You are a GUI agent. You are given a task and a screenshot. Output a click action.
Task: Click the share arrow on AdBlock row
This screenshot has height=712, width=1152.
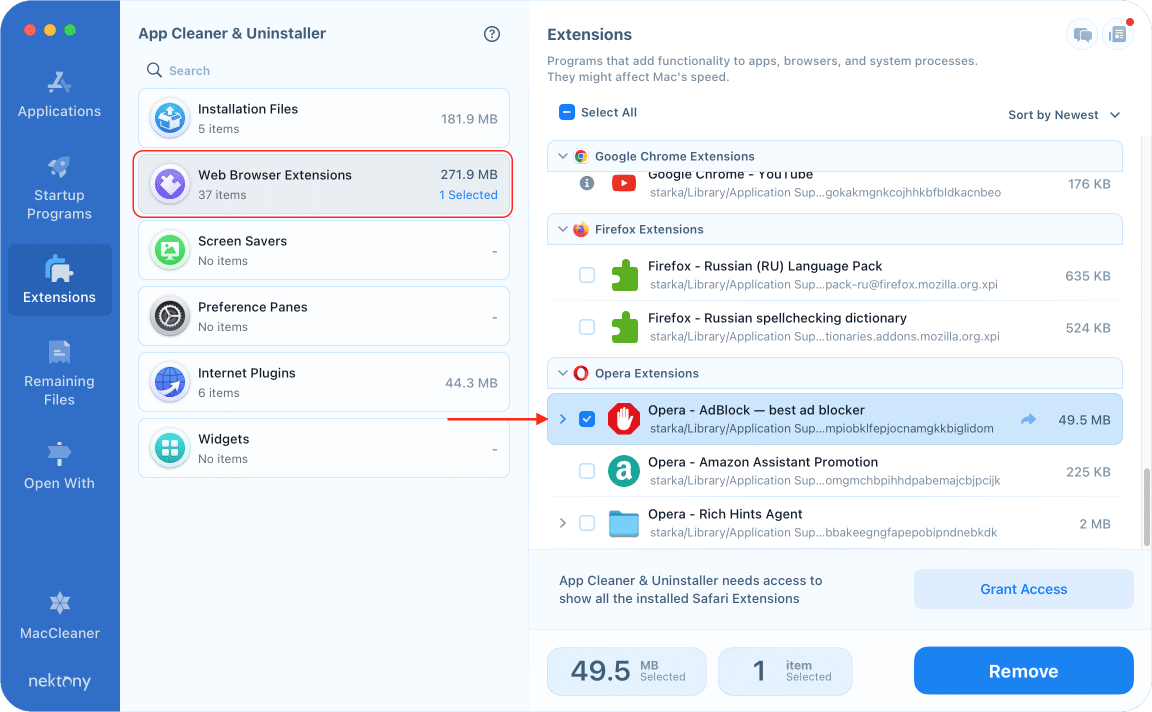pos(1028,420)
